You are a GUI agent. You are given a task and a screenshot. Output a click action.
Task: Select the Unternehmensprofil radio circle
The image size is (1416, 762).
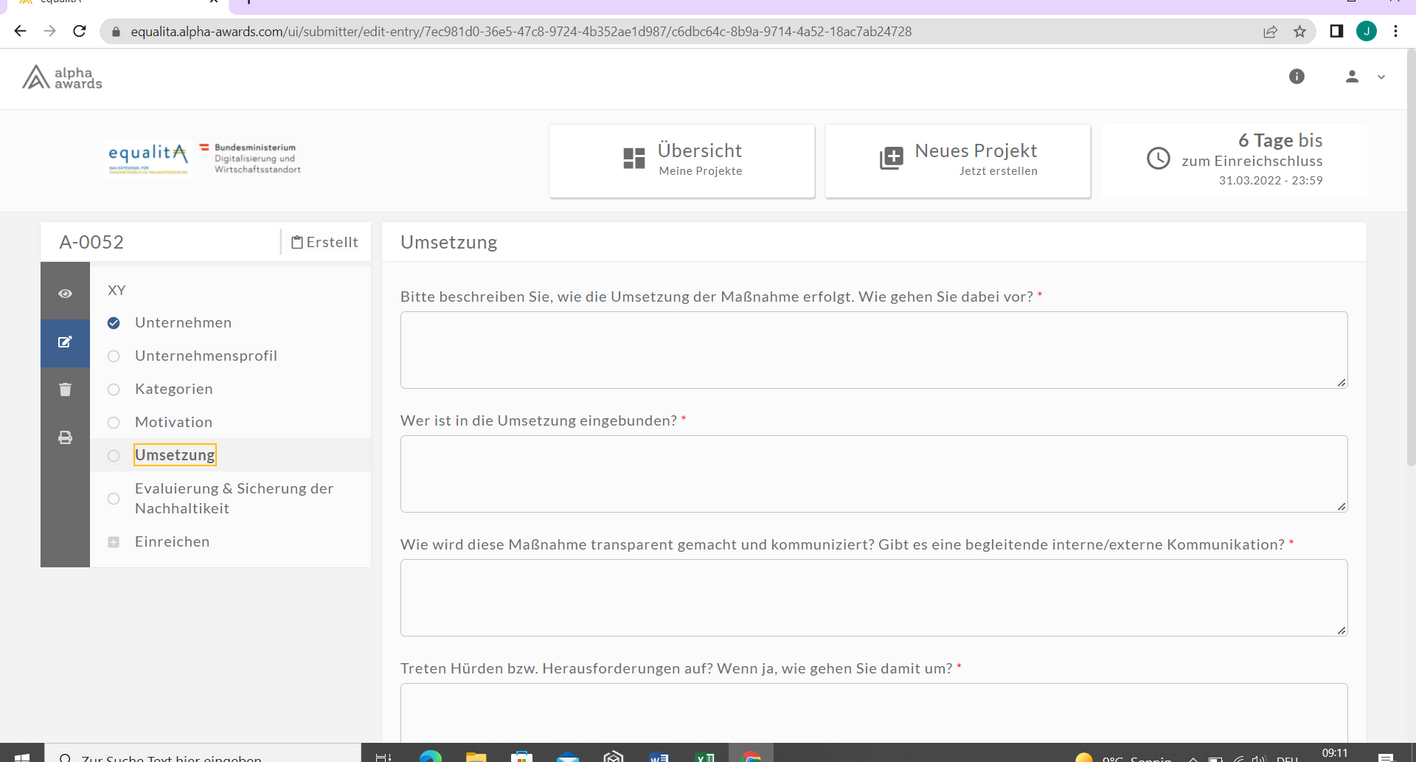tap(114, 356)
